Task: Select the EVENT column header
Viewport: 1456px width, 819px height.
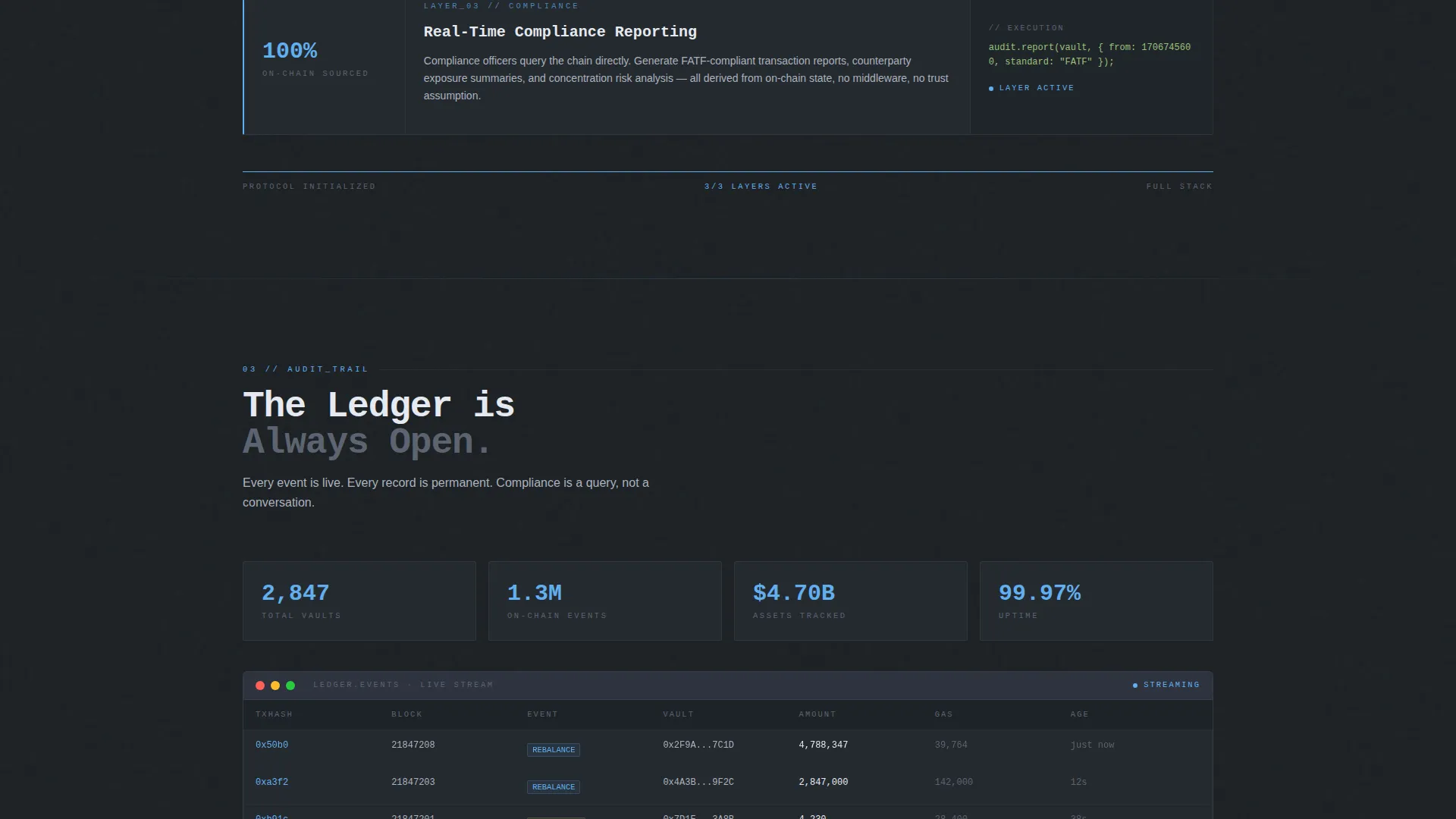Action: [x=542, y=714]
